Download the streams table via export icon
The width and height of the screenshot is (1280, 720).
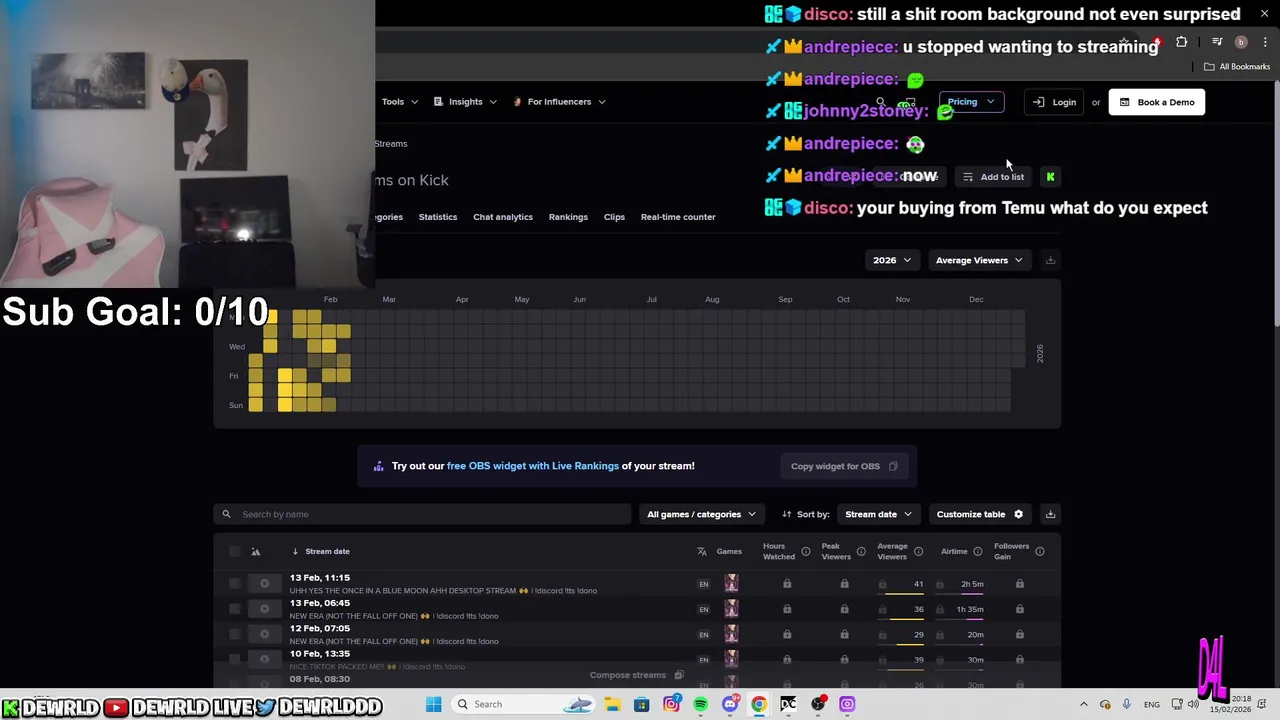point(1050,514)
